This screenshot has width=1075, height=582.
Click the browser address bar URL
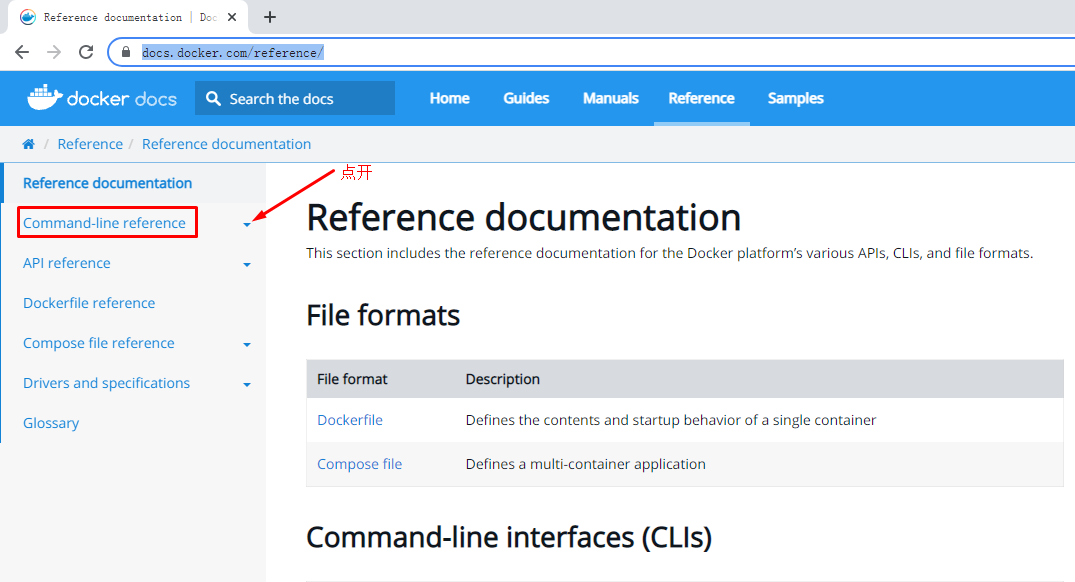pyautogui.click(x=232, y=52)
